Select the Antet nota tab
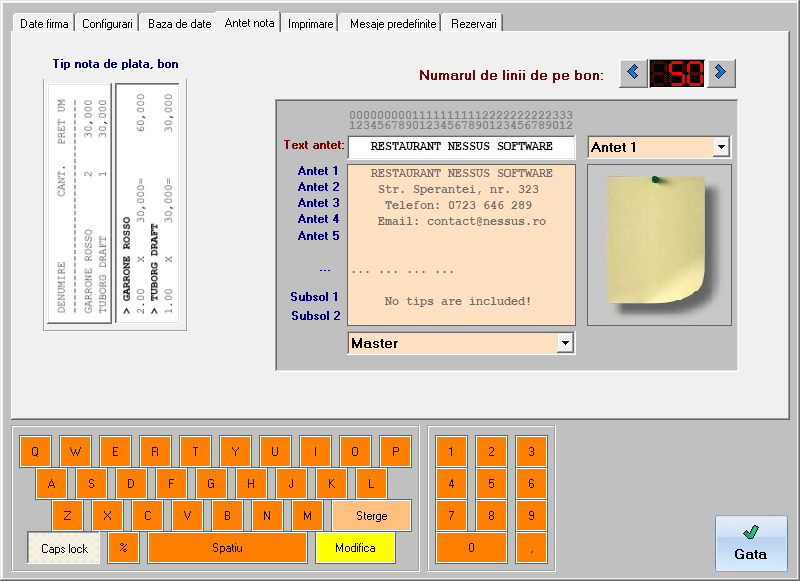The height and width of the screenshot is (581, 800). pos(249,22)
